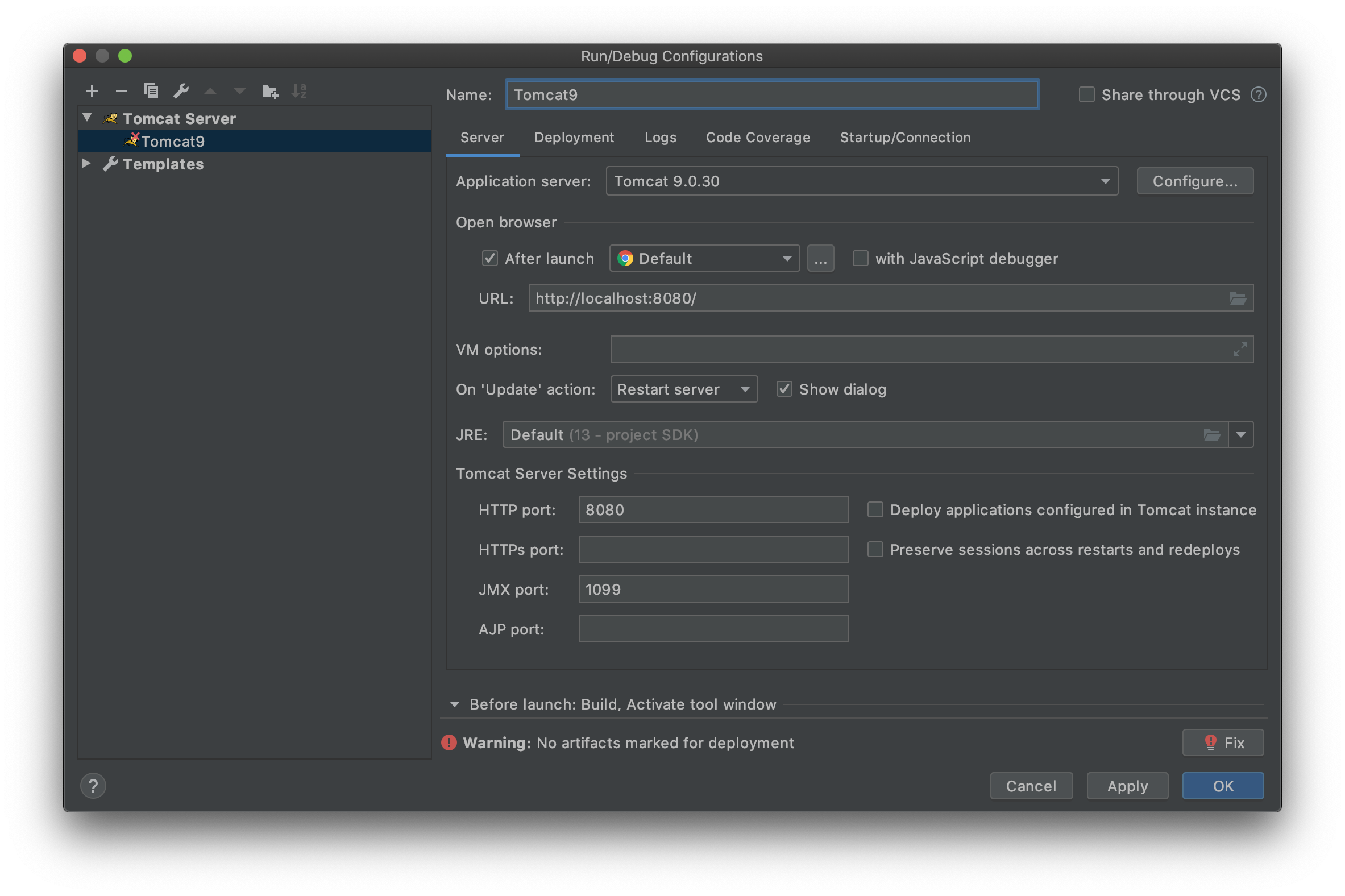The image size is (1345, 896).
Task: Click the help icon beside Share through VCS
Action: 1258,95
